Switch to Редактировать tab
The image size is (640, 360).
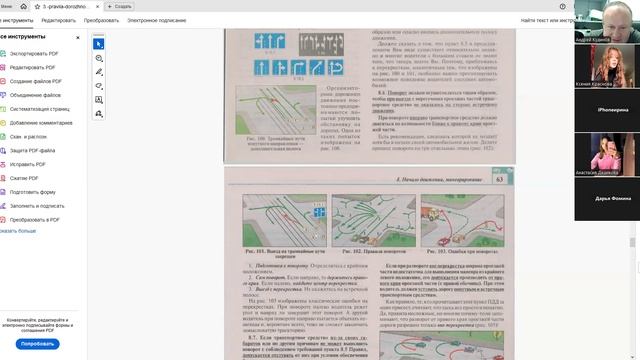(58, 20)
